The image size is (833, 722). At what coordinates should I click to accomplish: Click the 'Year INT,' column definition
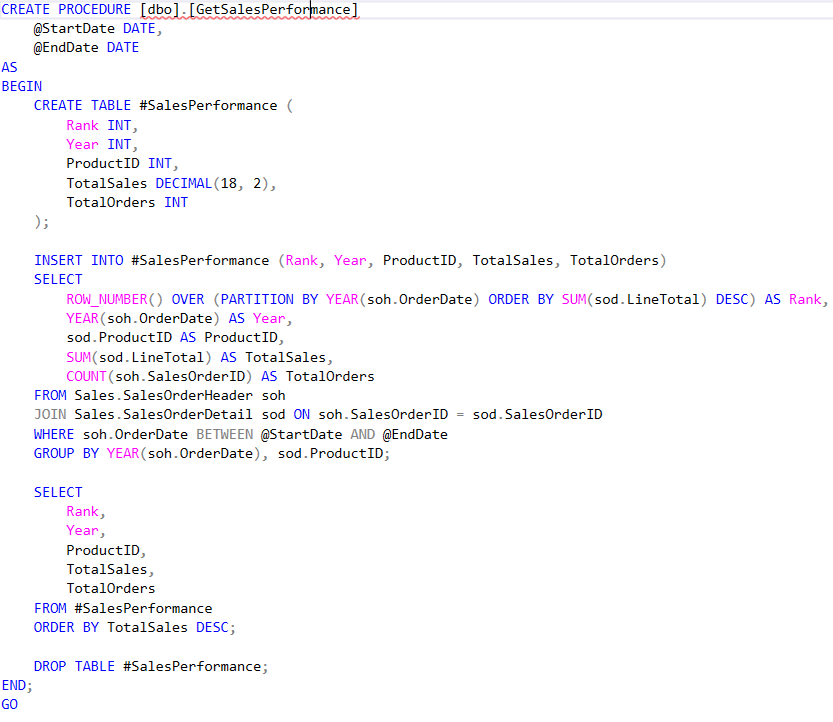pyautogui.click(x=102, y=145)
